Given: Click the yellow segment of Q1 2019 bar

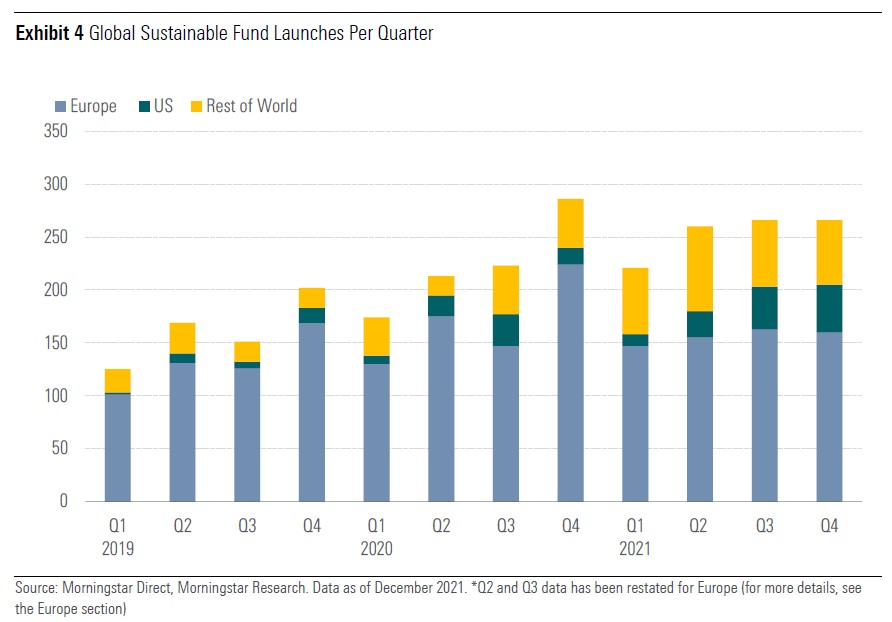Looking at the screenshot, I should [117, 380].
